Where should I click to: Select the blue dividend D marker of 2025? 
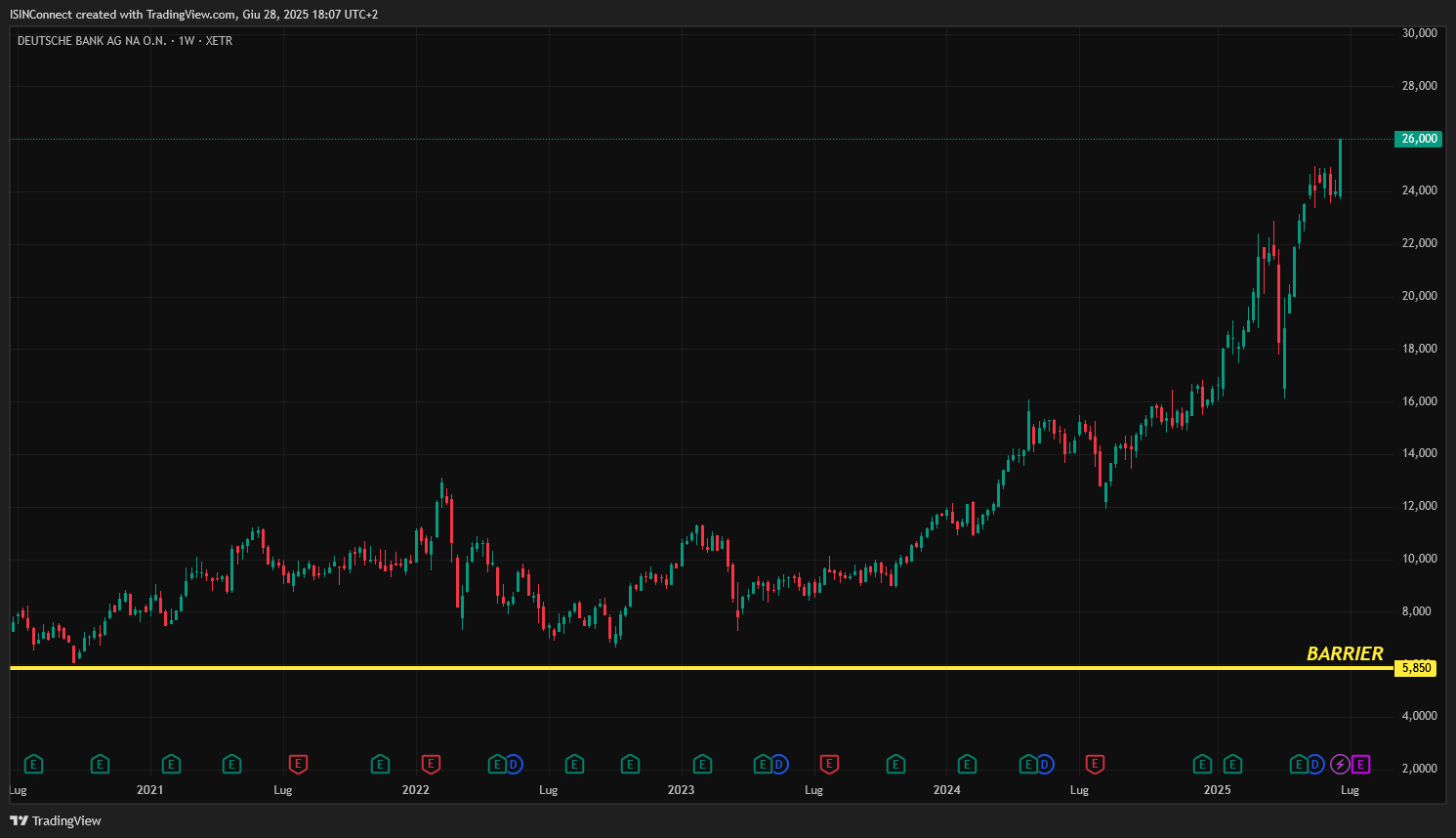click(1315, 764)
